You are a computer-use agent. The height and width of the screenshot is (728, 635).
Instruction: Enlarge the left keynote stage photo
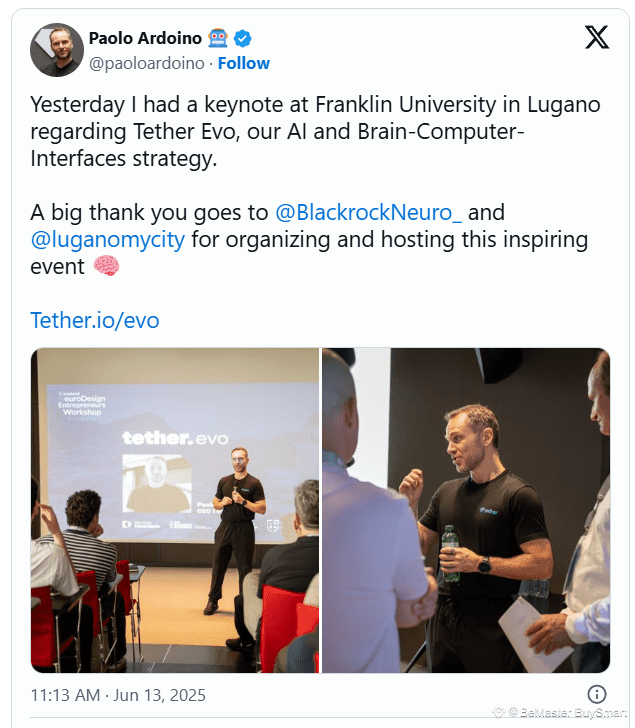175,510
